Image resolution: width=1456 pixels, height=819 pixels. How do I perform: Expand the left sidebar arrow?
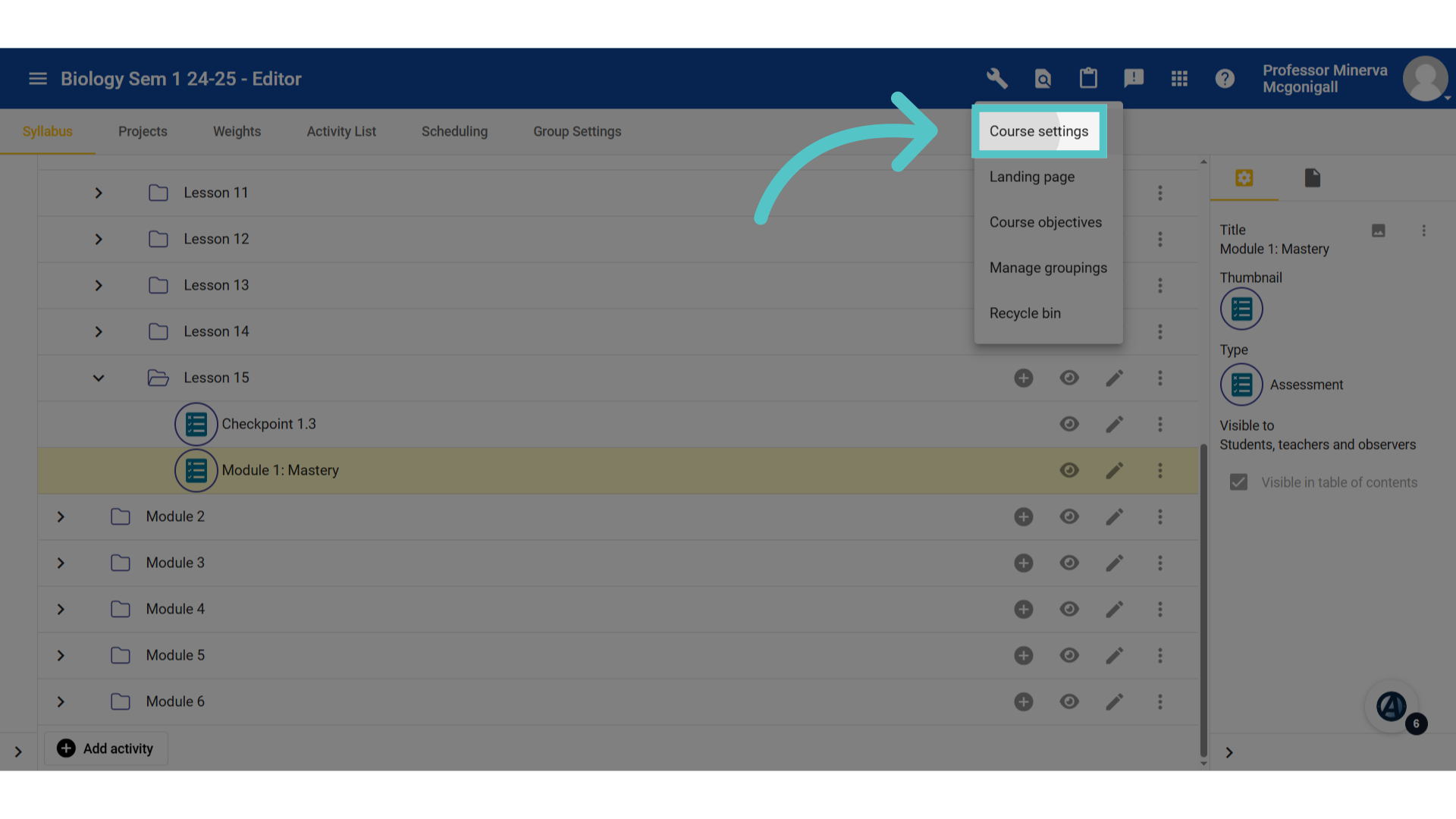[18, 752]
